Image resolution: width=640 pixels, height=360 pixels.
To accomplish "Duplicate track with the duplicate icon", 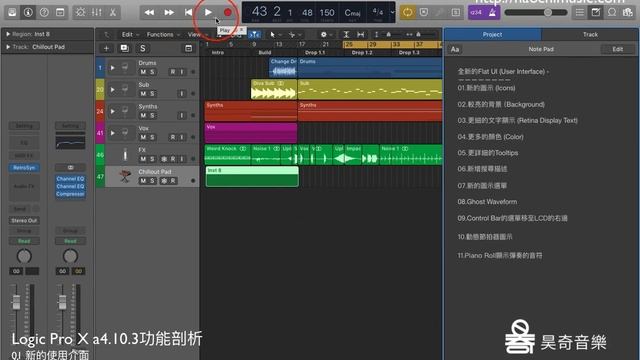I will 124,49.
